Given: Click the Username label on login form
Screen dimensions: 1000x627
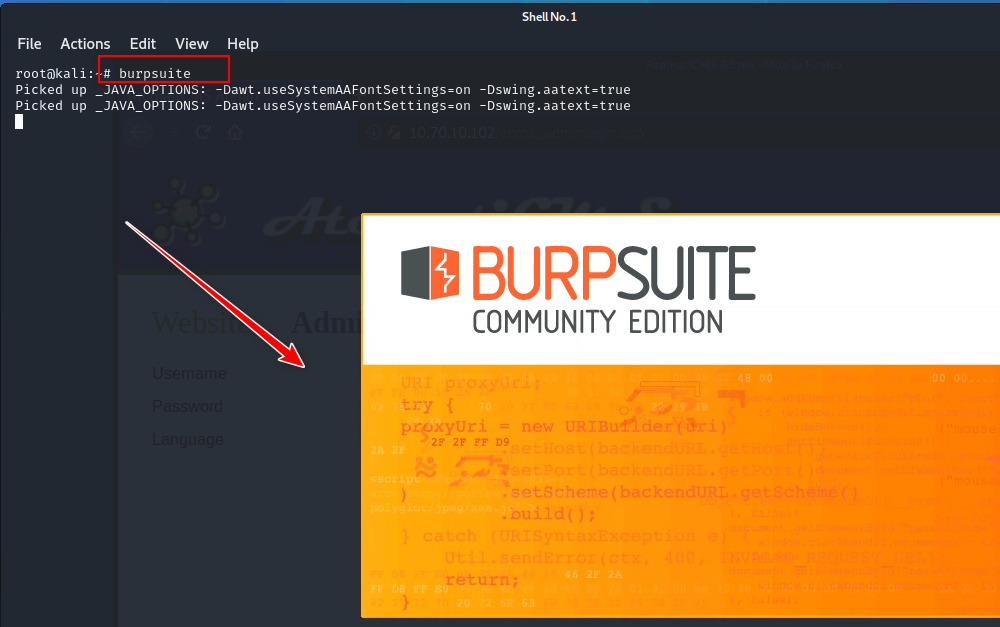Looking at the screenshot, I should 189,374.
